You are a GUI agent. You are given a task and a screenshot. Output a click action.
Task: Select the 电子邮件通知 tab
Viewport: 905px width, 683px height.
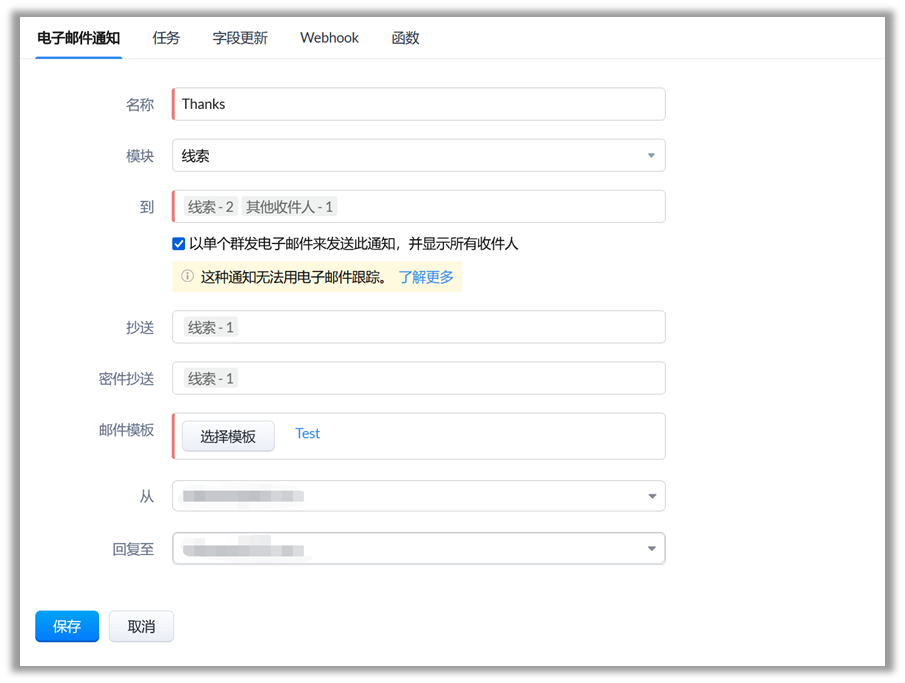coord(78,38)
